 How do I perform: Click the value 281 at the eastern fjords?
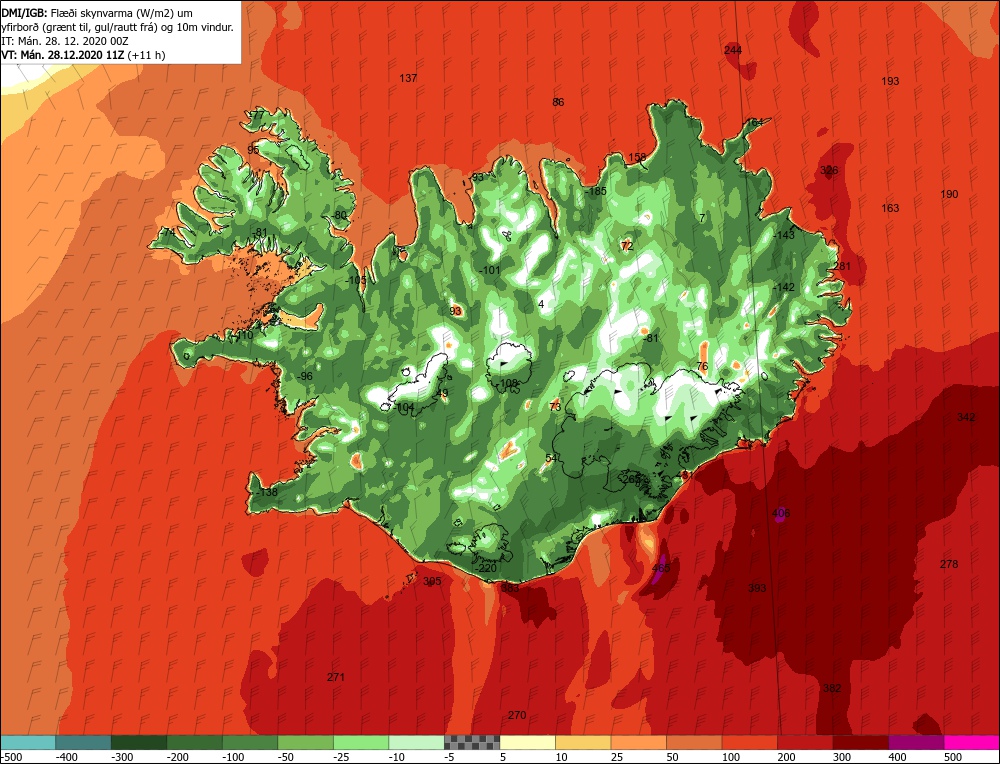pos(842,266)
